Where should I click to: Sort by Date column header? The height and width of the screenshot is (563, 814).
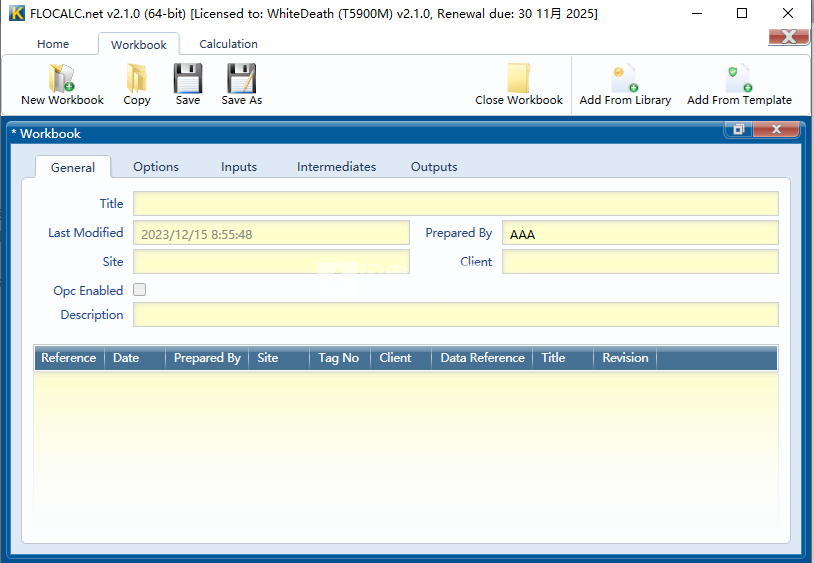135,358
